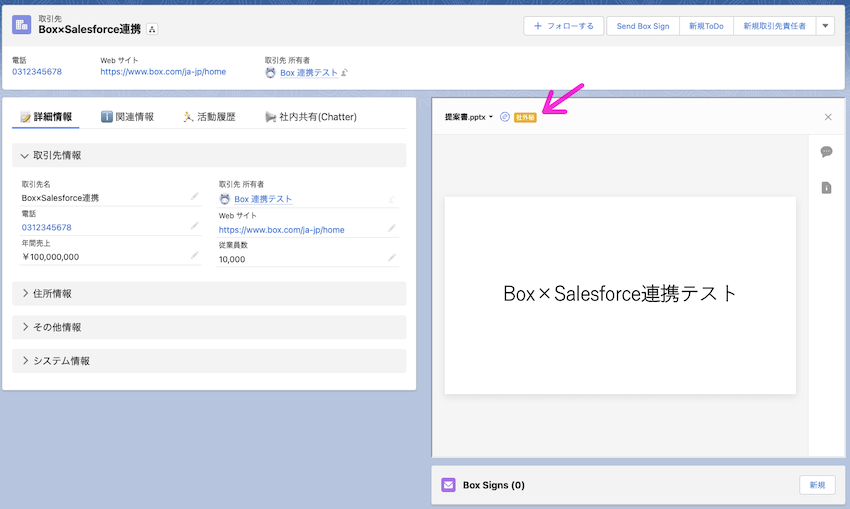Click the phone link 0312345678 in details
Viewport: 850px width, 509px height.
click(x=47, y=227)
